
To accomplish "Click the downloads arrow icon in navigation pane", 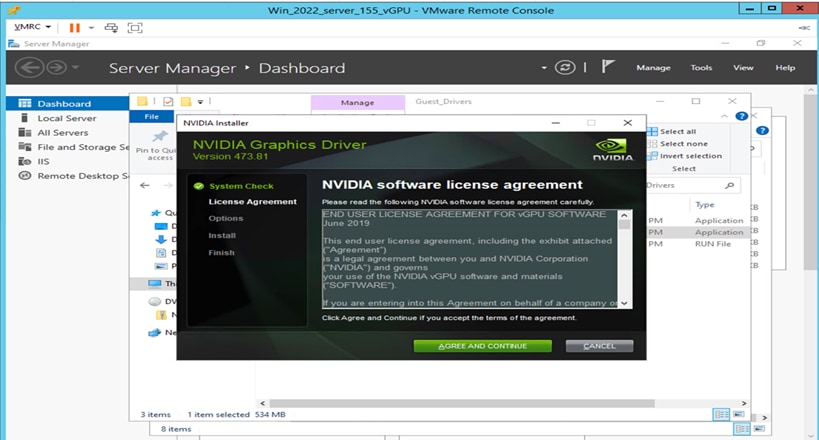I will click(161, 239).
